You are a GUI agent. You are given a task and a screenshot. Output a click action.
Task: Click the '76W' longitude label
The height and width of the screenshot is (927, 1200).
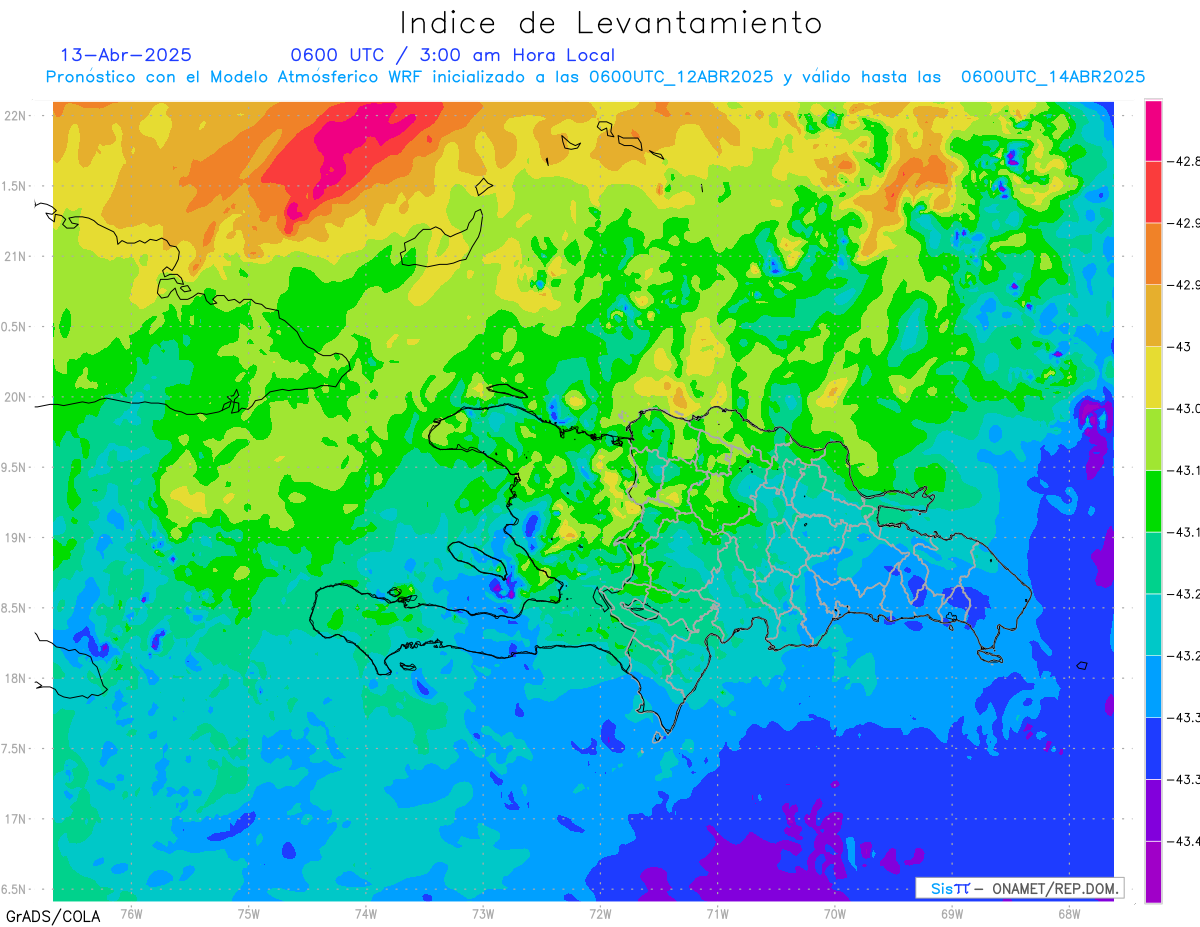coord(131,913)
